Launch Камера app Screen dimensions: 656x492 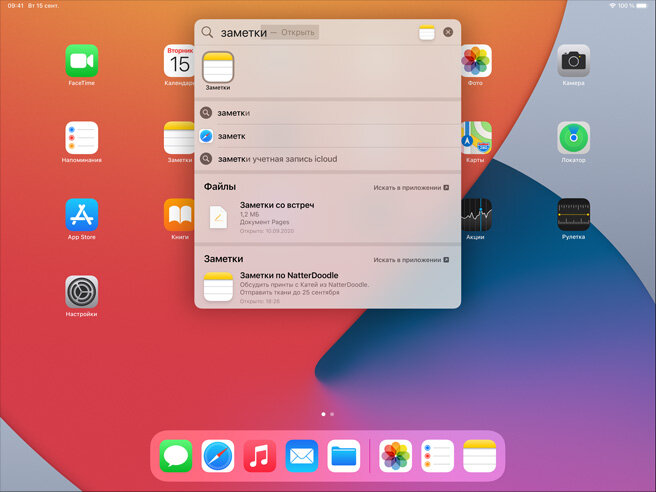tap(574, 61)
